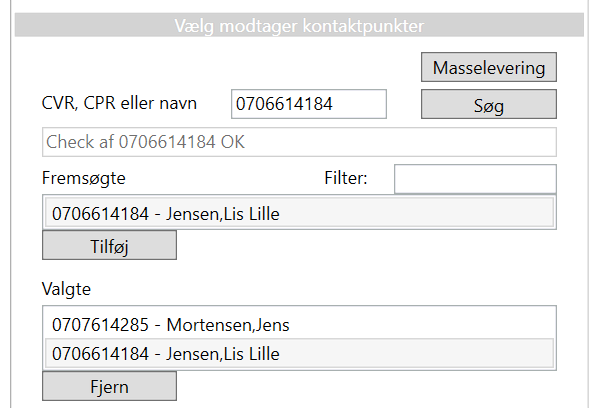Click the 'Vælg modtager kontaktpunkter' header bar
Viewport: 592px width, 408px height.
point(299,25)
